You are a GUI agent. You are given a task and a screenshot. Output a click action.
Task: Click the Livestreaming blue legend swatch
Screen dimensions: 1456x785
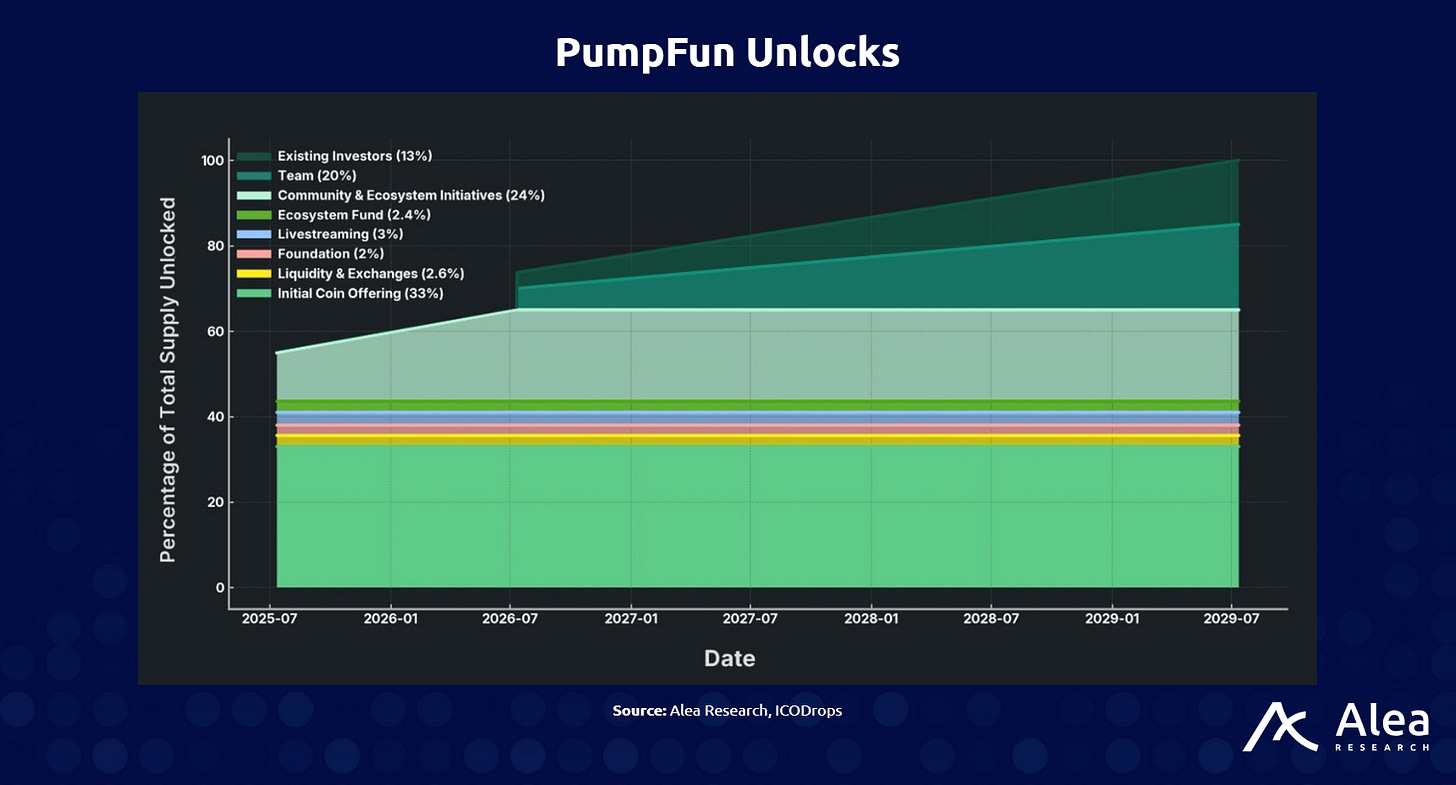coord(254,234)
